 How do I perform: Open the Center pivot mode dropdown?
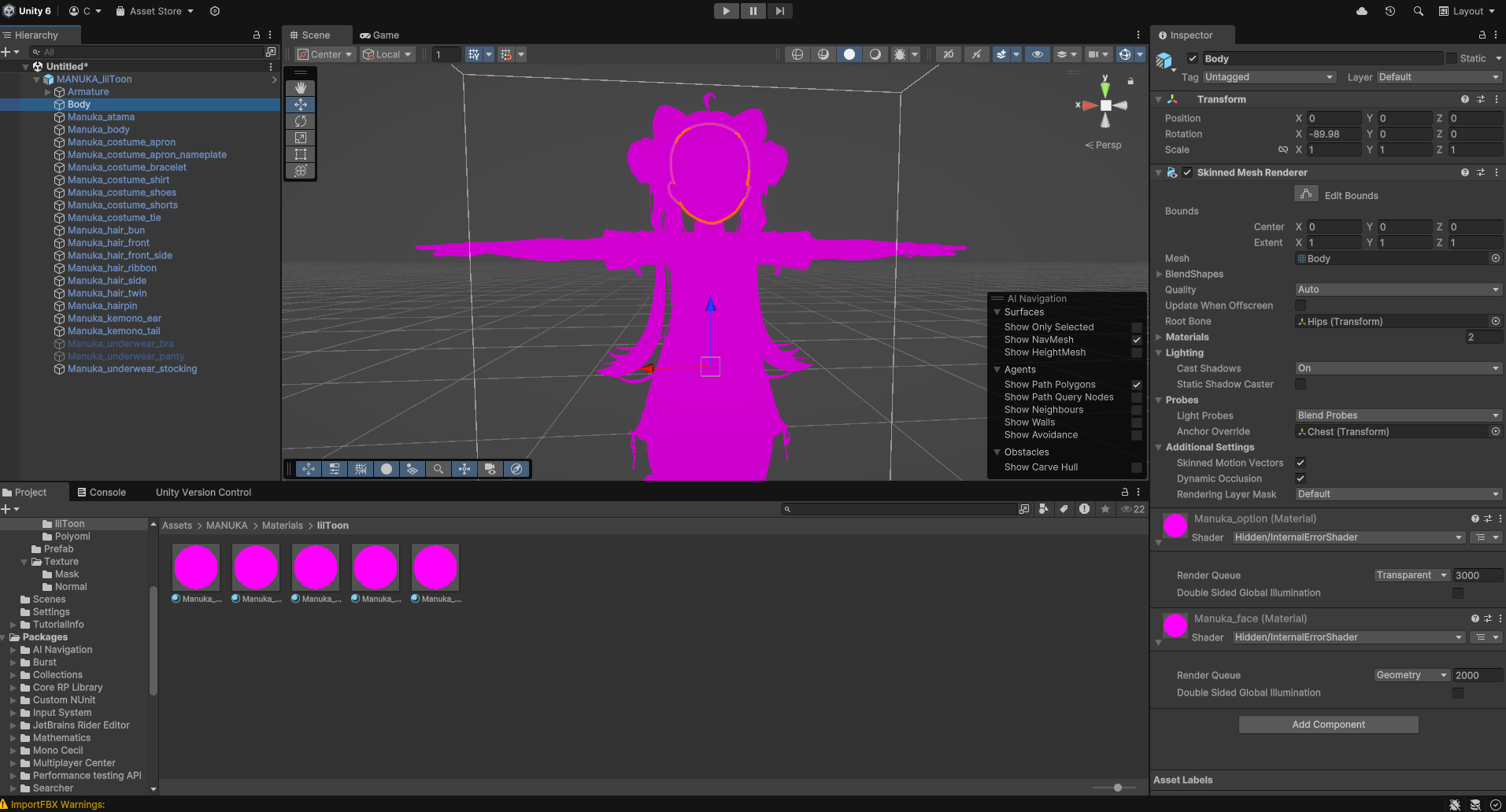coord(325,54)
